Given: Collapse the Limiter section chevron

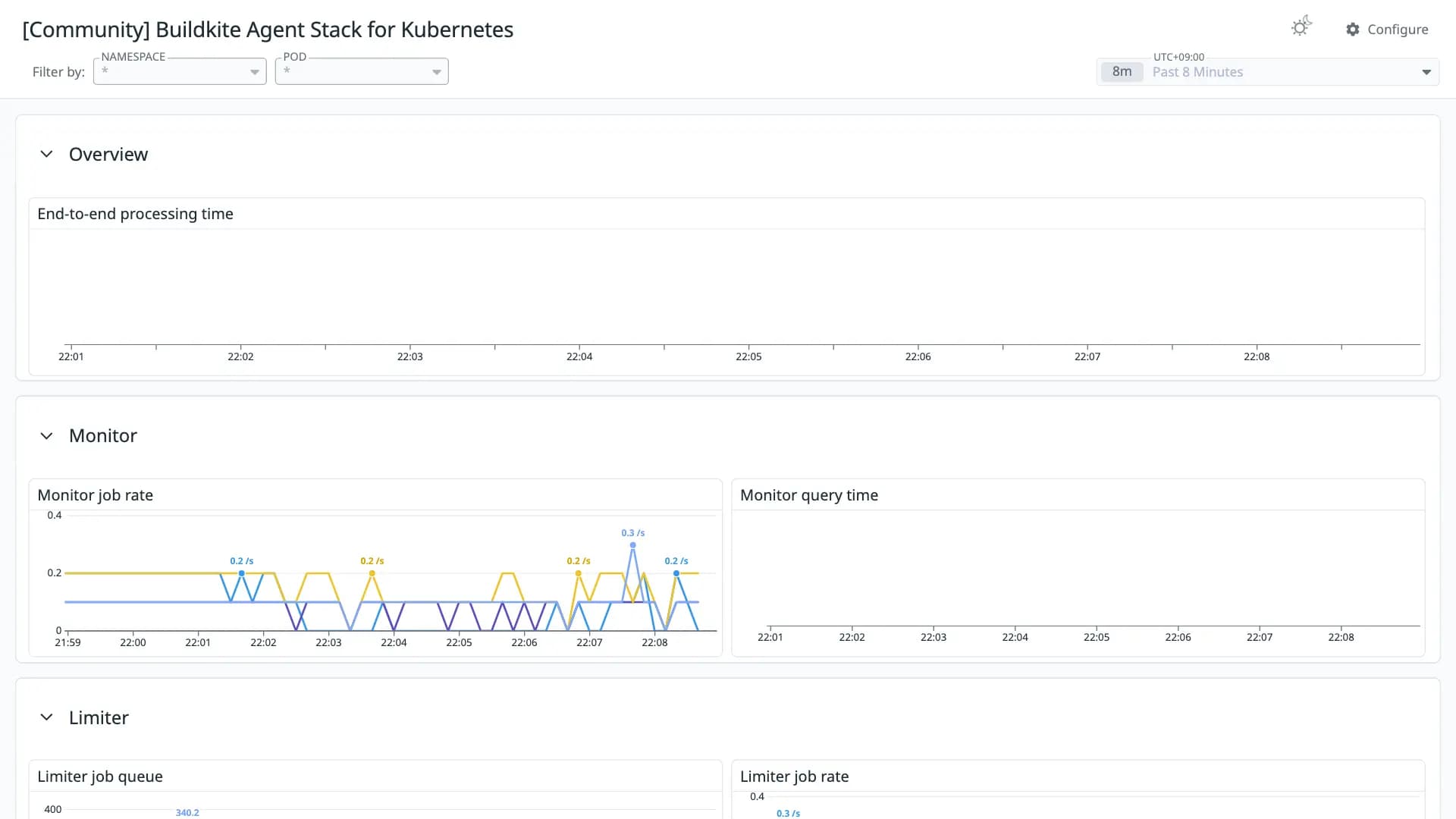Looking at the screenshot, I should coord(46,717).
